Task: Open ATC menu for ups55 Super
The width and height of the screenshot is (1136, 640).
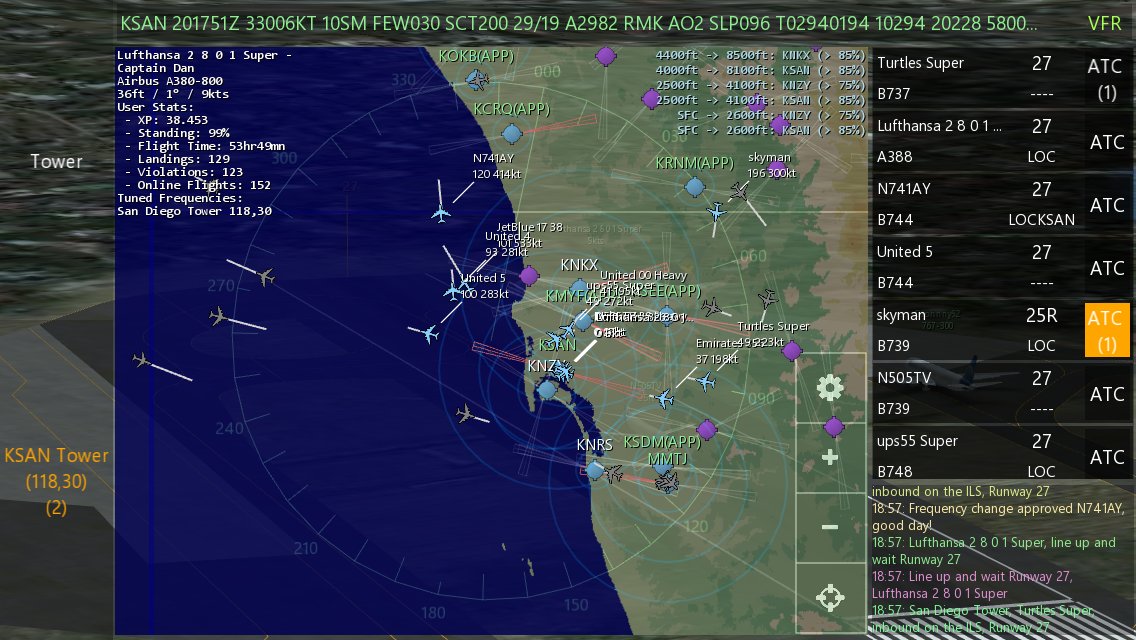Action: pos(1106,457)
